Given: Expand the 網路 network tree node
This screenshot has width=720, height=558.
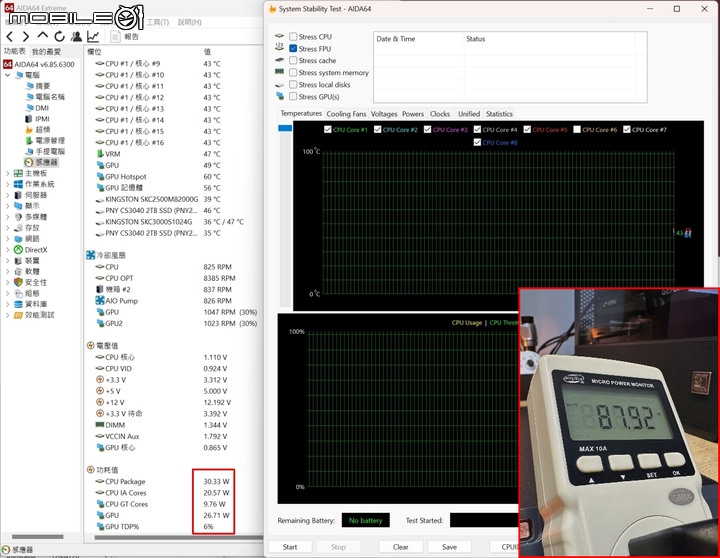Looking at the screenshot, I should click(x=7, y=239).
